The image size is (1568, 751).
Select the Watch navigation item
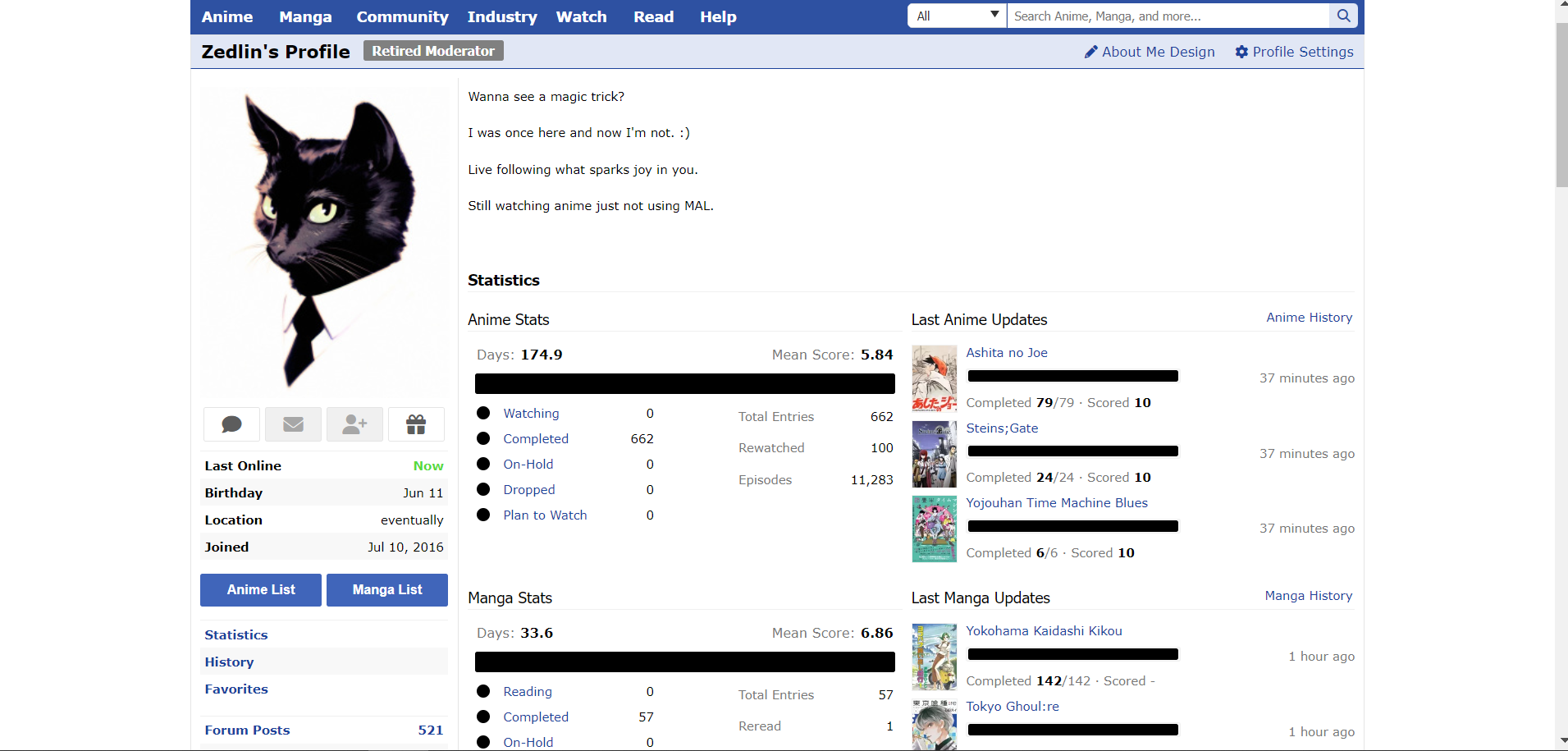coord(581,16)
